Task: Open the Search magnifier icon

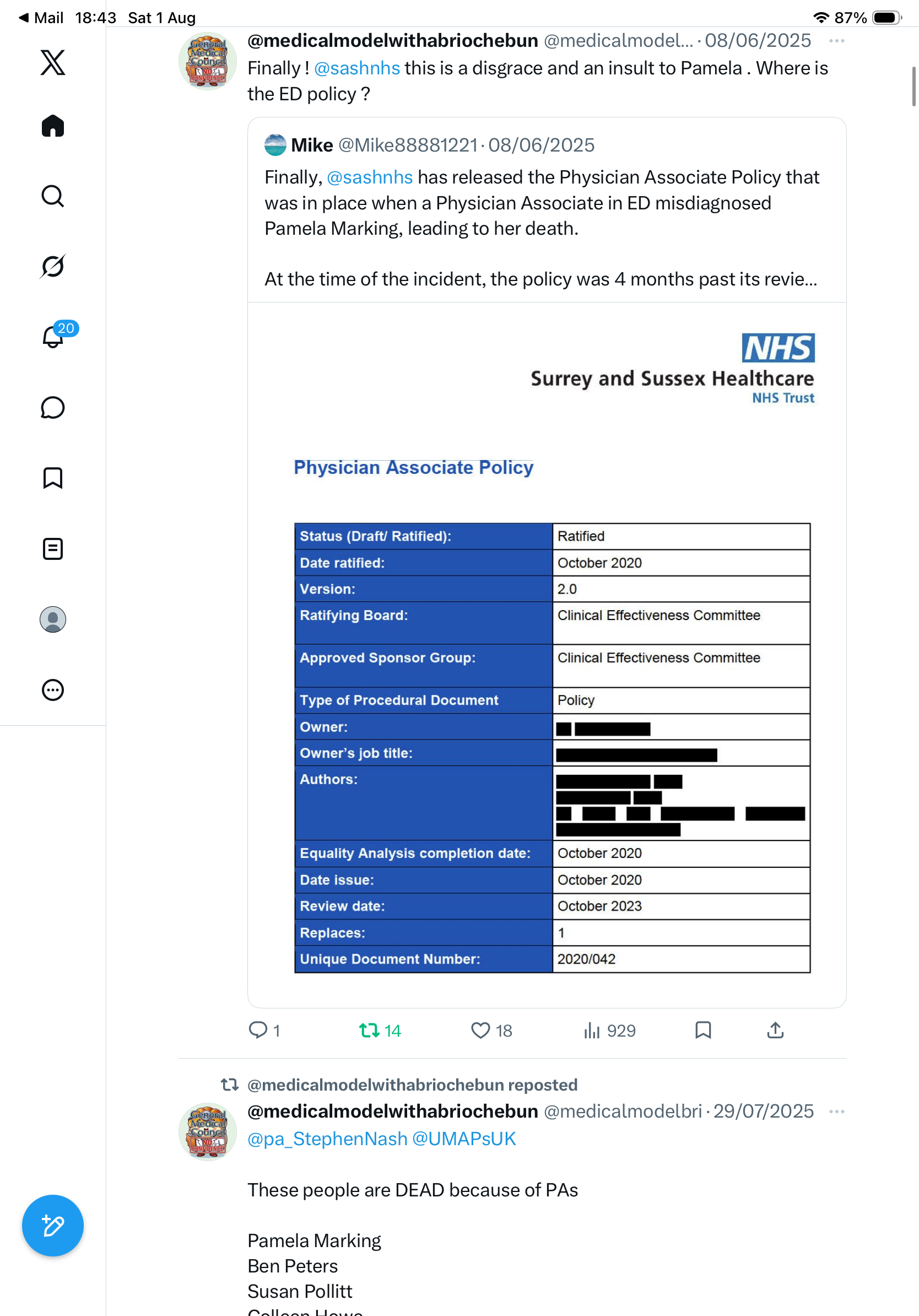Action: click(53, 196)
